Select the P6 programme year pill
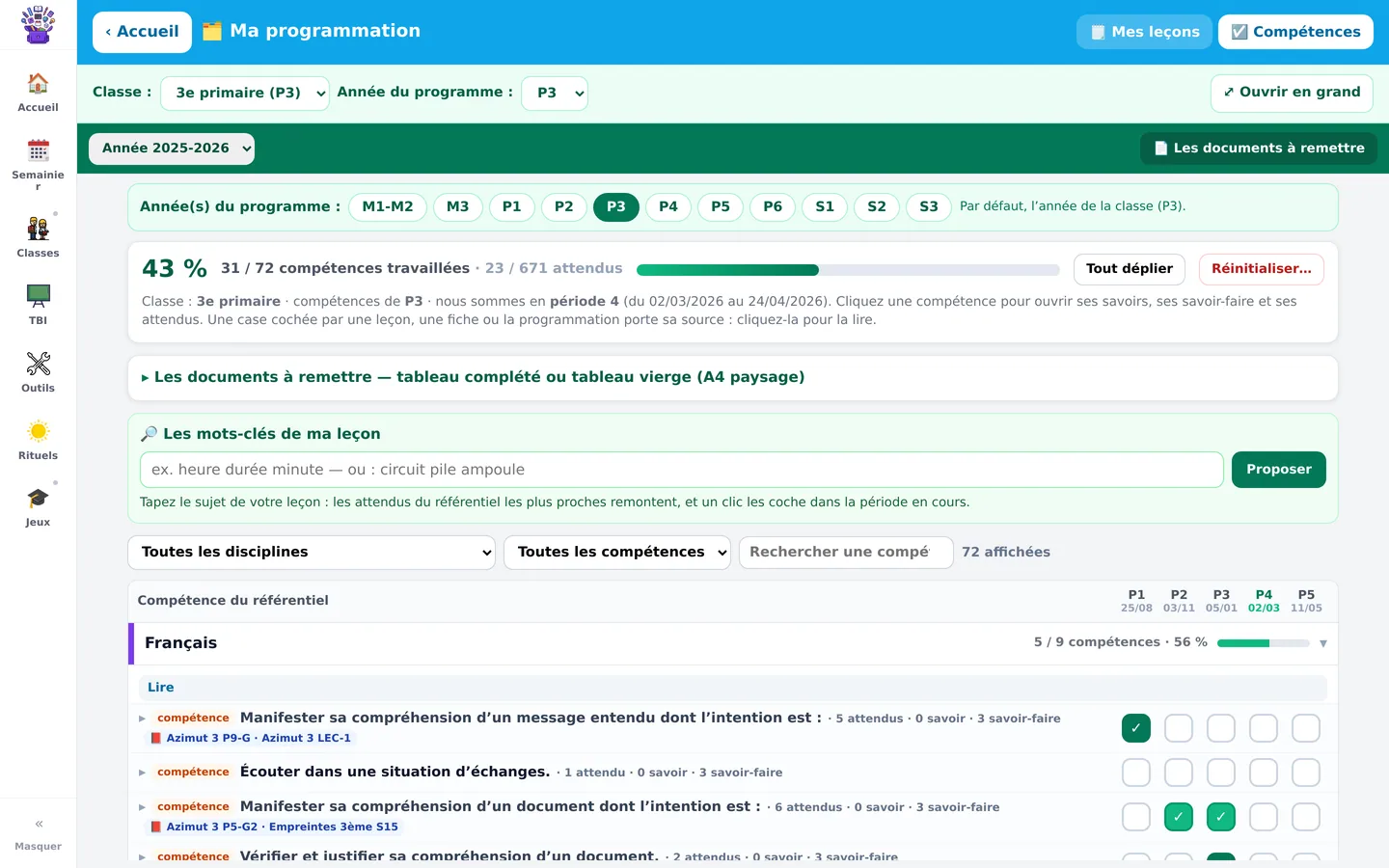 [x=773, y=207]
